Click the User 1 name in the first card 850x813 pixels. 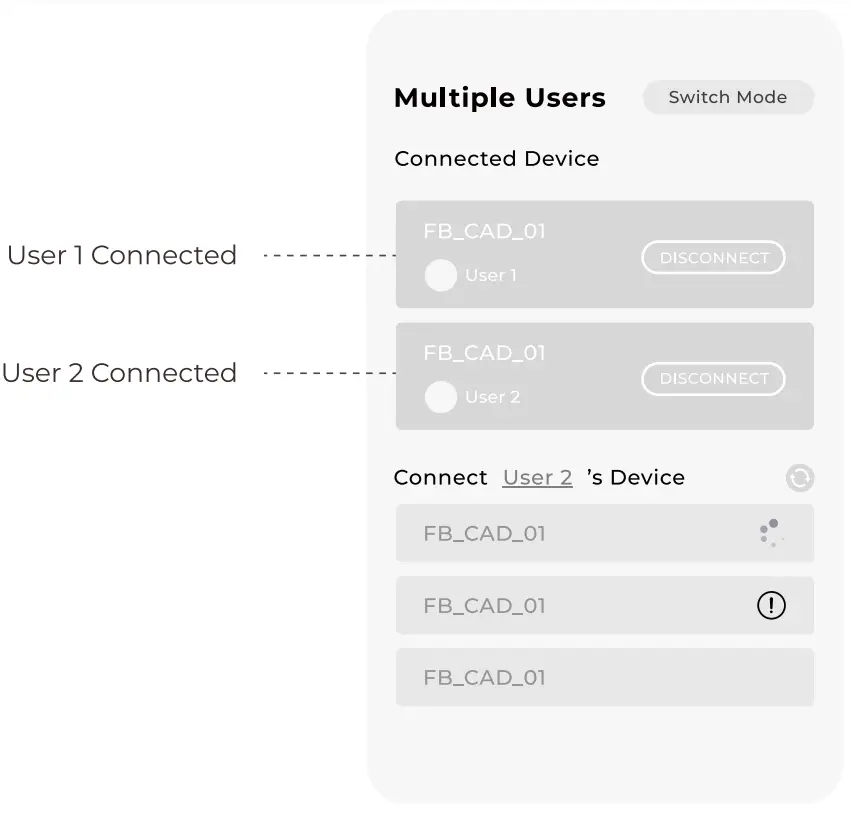(491, 275)
